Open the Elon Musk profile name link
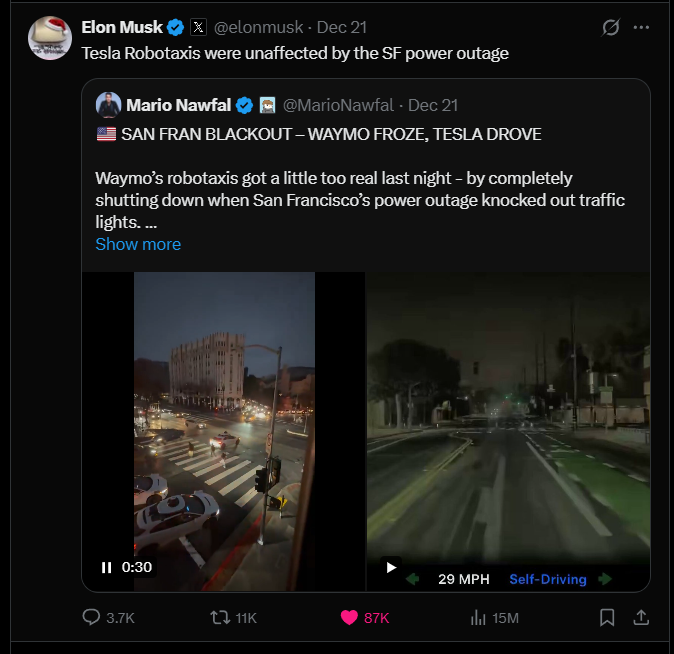 [x=122, y=27]
